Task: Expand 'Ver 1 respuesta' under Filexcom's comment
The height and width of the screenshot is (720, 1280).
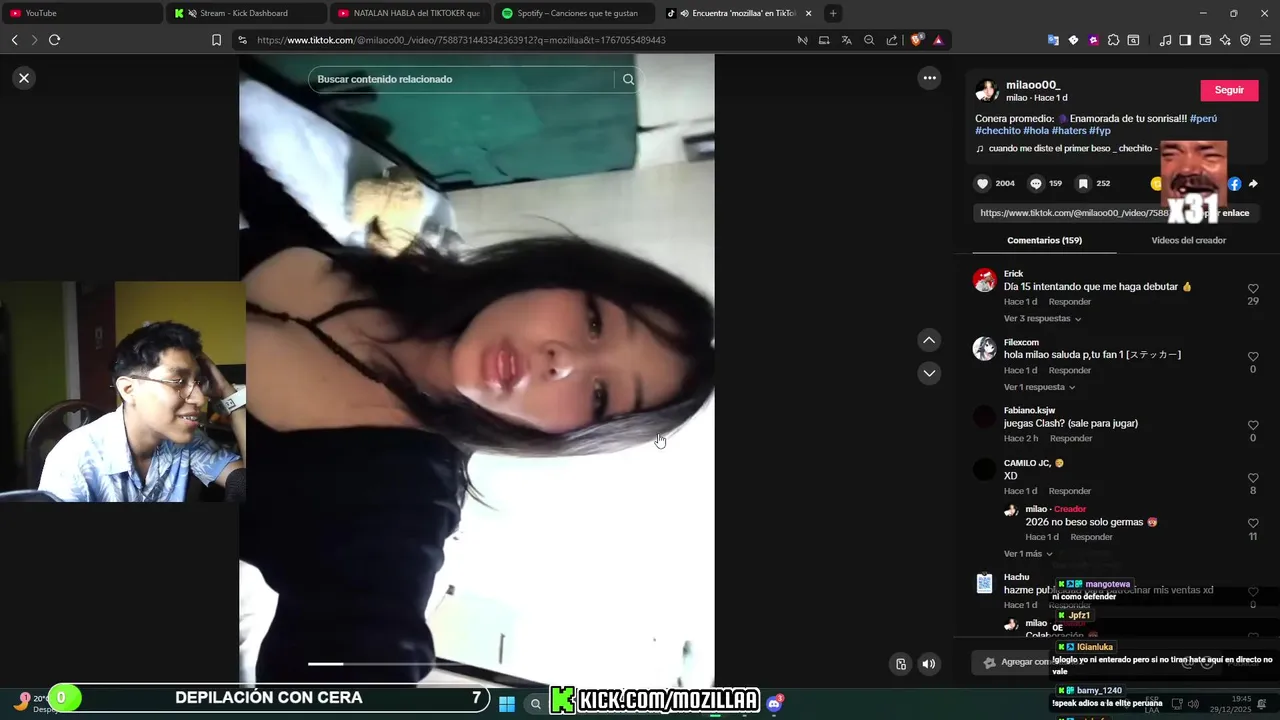Action: pos(1040,387)
